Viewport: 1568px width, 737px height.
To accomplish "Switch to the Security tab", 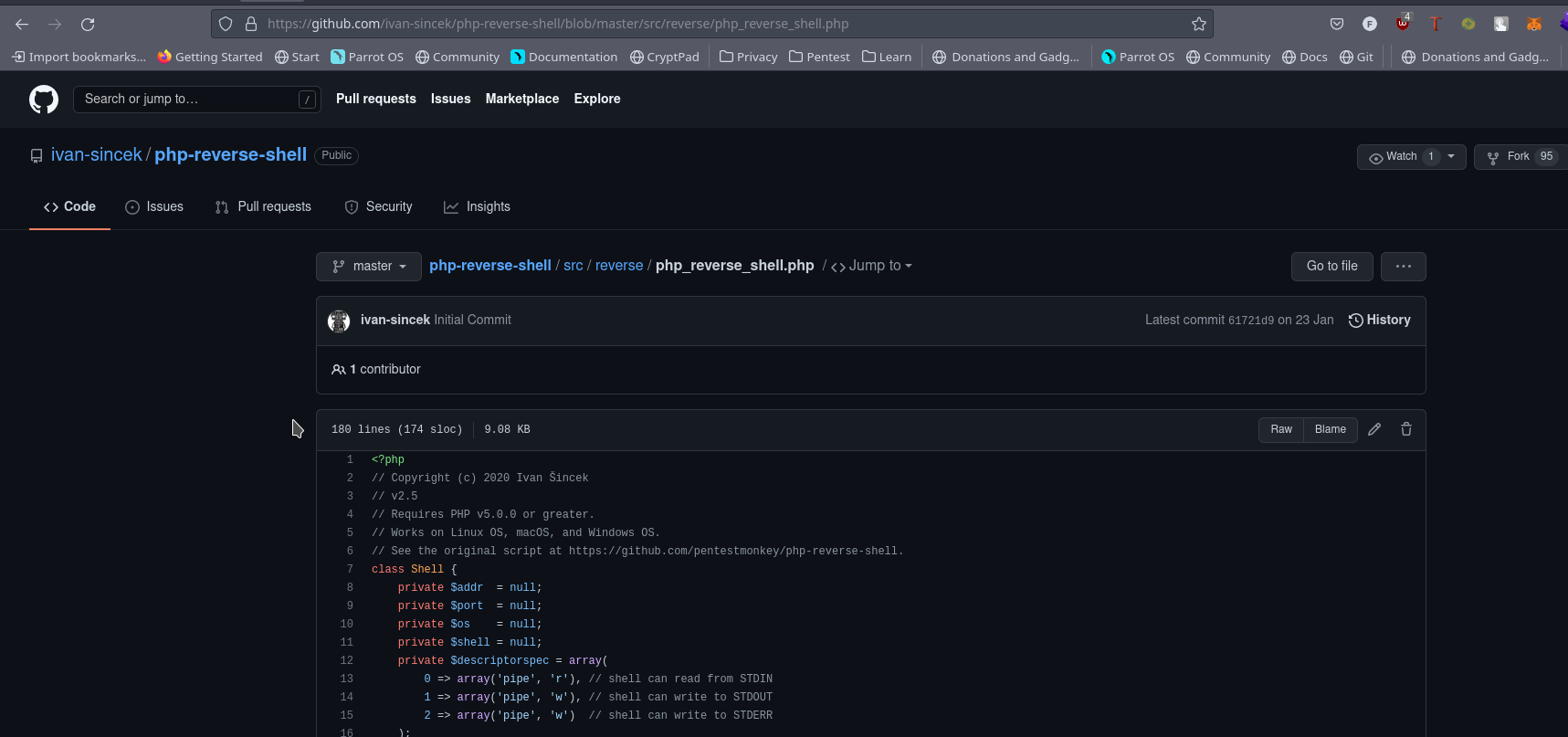I will pos(379,207).
